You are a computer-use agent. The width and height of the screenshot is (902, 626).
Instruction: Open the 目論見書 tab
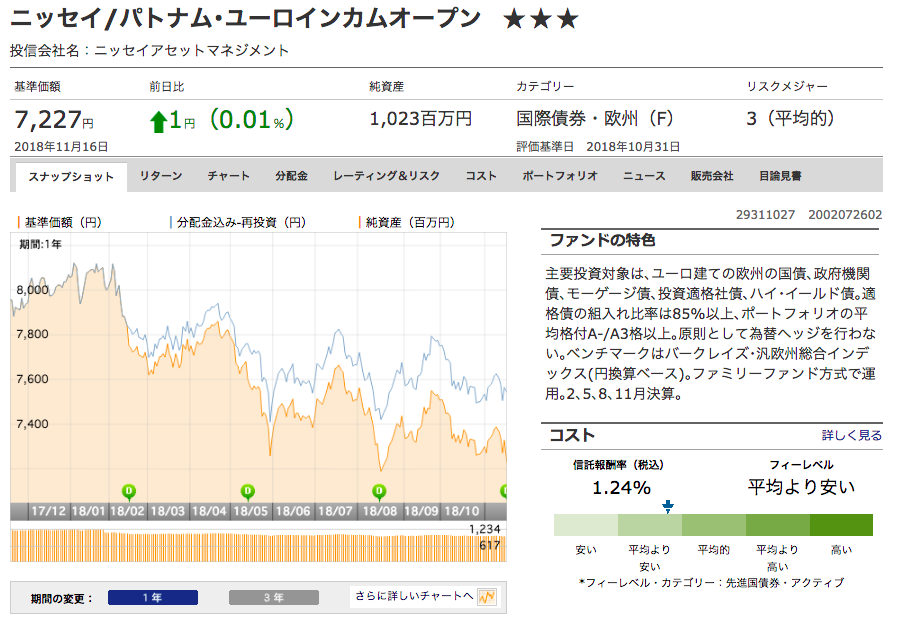(780, 176)
